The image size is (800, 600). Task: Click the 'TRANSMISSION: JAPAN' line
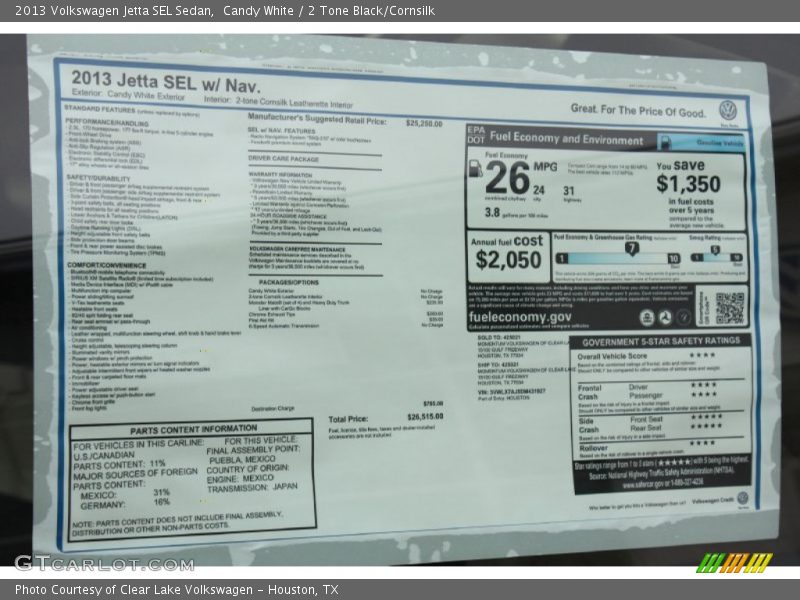pos(252,488)
